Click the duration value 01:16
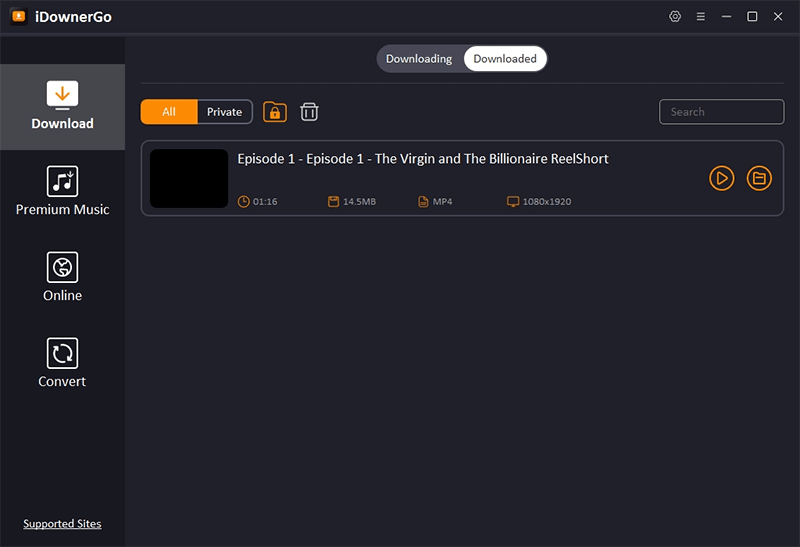Viewport: 800px width, 547px height. click(265, 202)
